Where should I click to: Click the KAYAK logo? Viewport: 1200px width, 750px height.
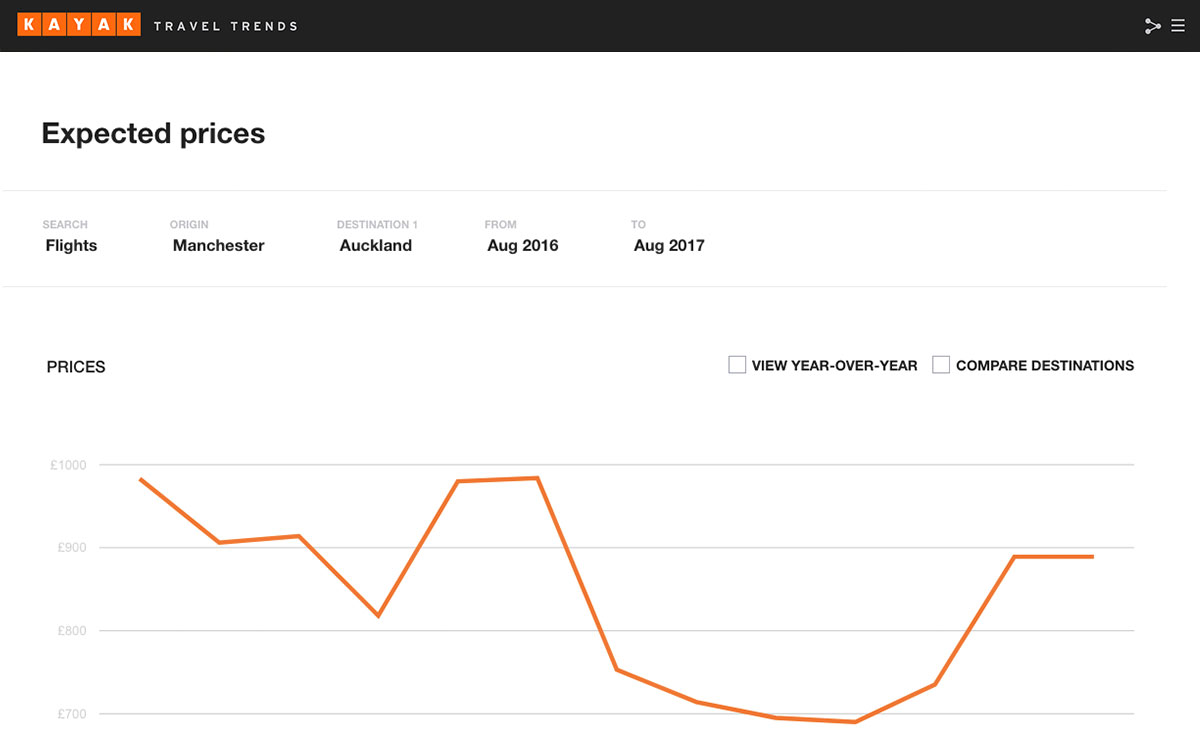pos(79,25)
